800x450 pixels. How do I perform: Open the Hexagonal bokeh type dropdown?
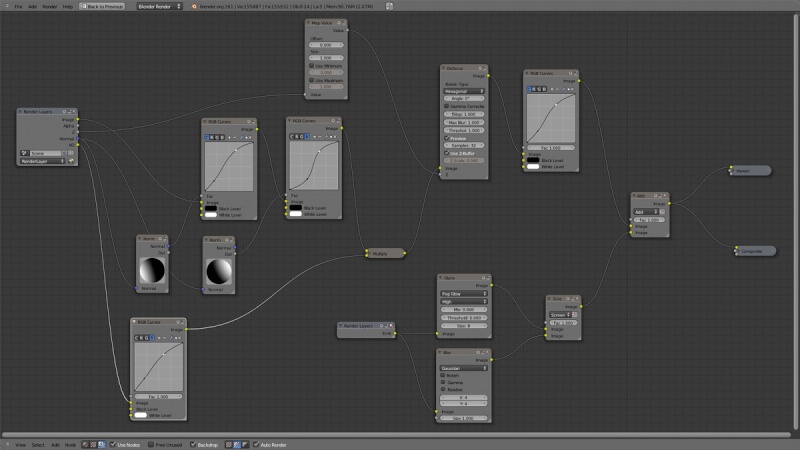click(x=464, y=91)
